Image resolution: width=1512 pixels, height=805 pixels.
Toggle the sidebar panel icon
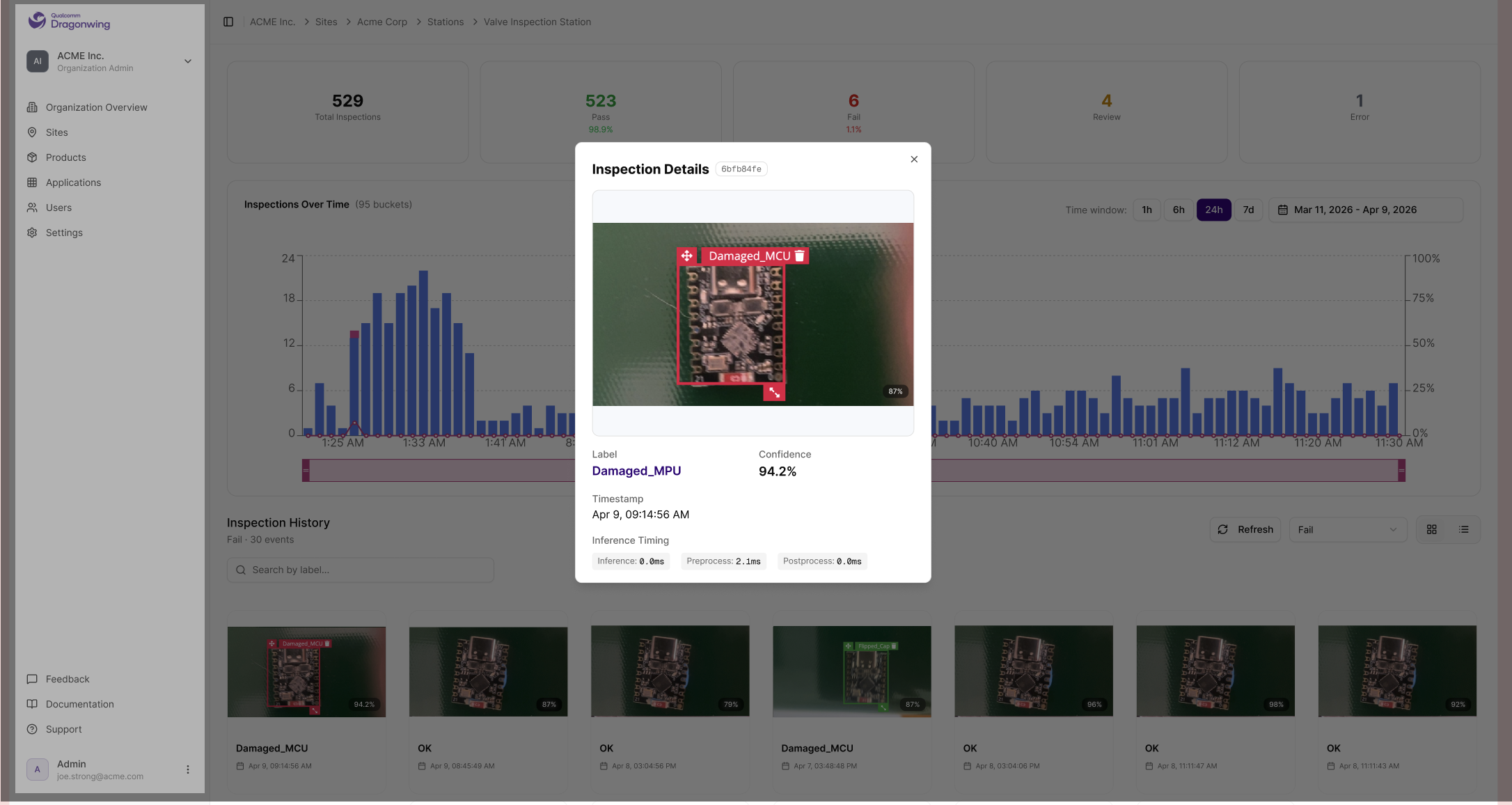click(x=228, y=22)
